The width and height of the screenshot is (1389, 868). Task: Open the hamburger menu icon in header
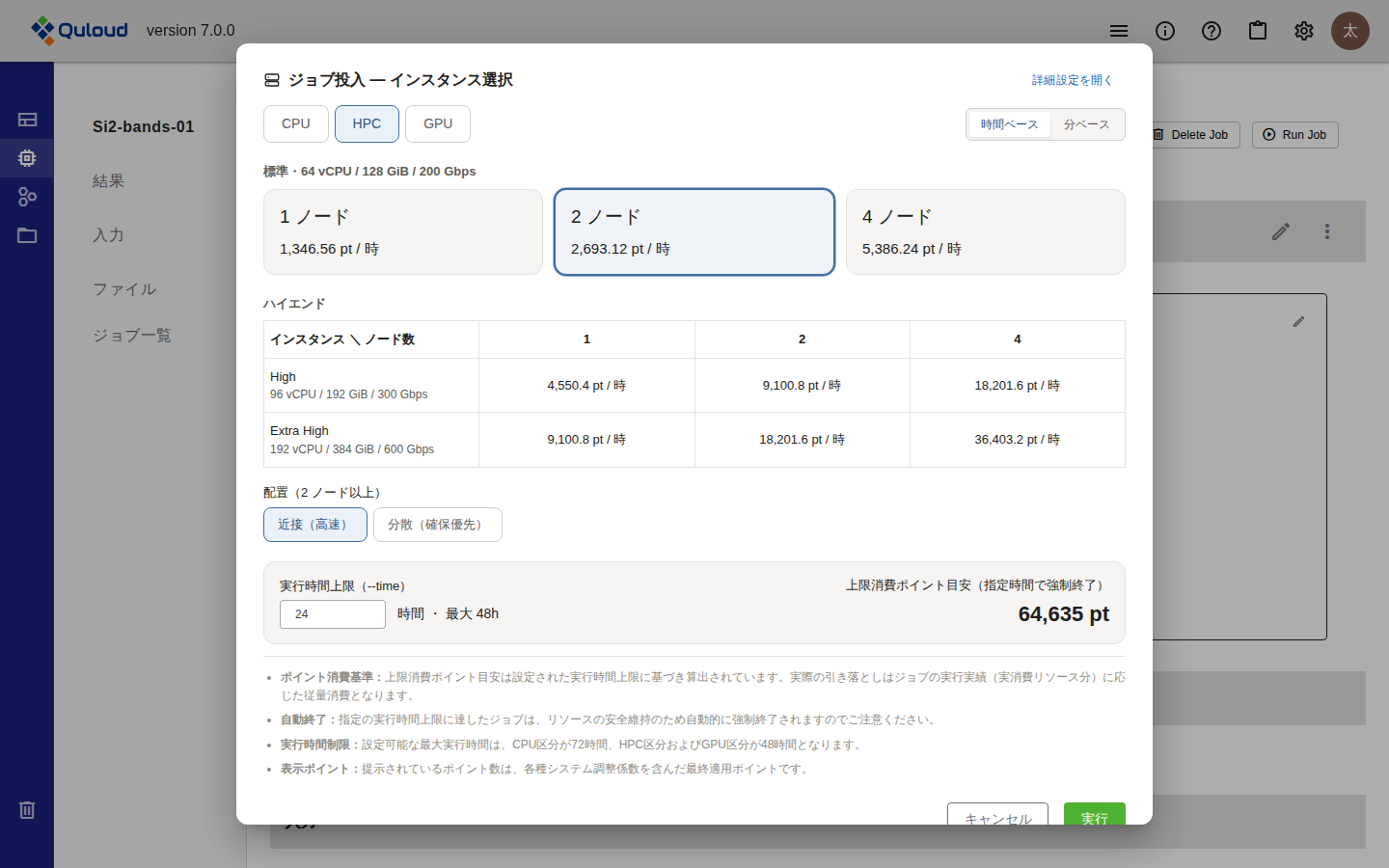1119,31
